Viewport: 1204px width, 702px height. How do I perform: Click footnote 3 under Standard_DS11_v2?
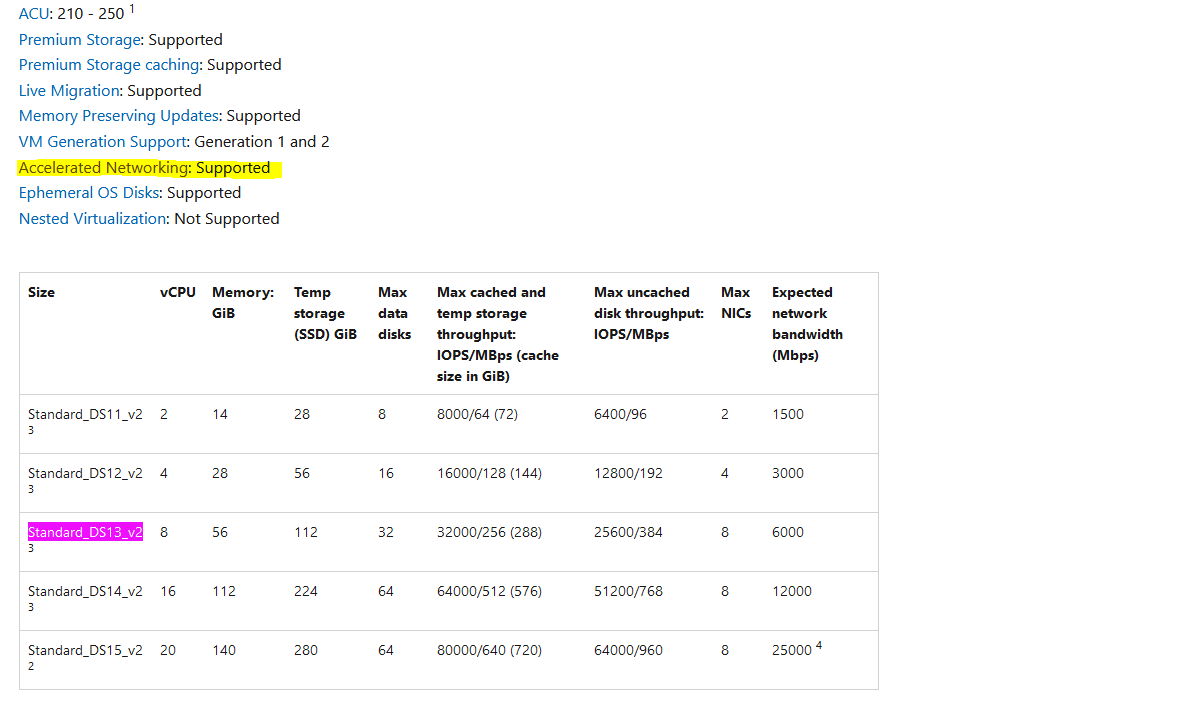pyautogui.click(x=31, y=430)
